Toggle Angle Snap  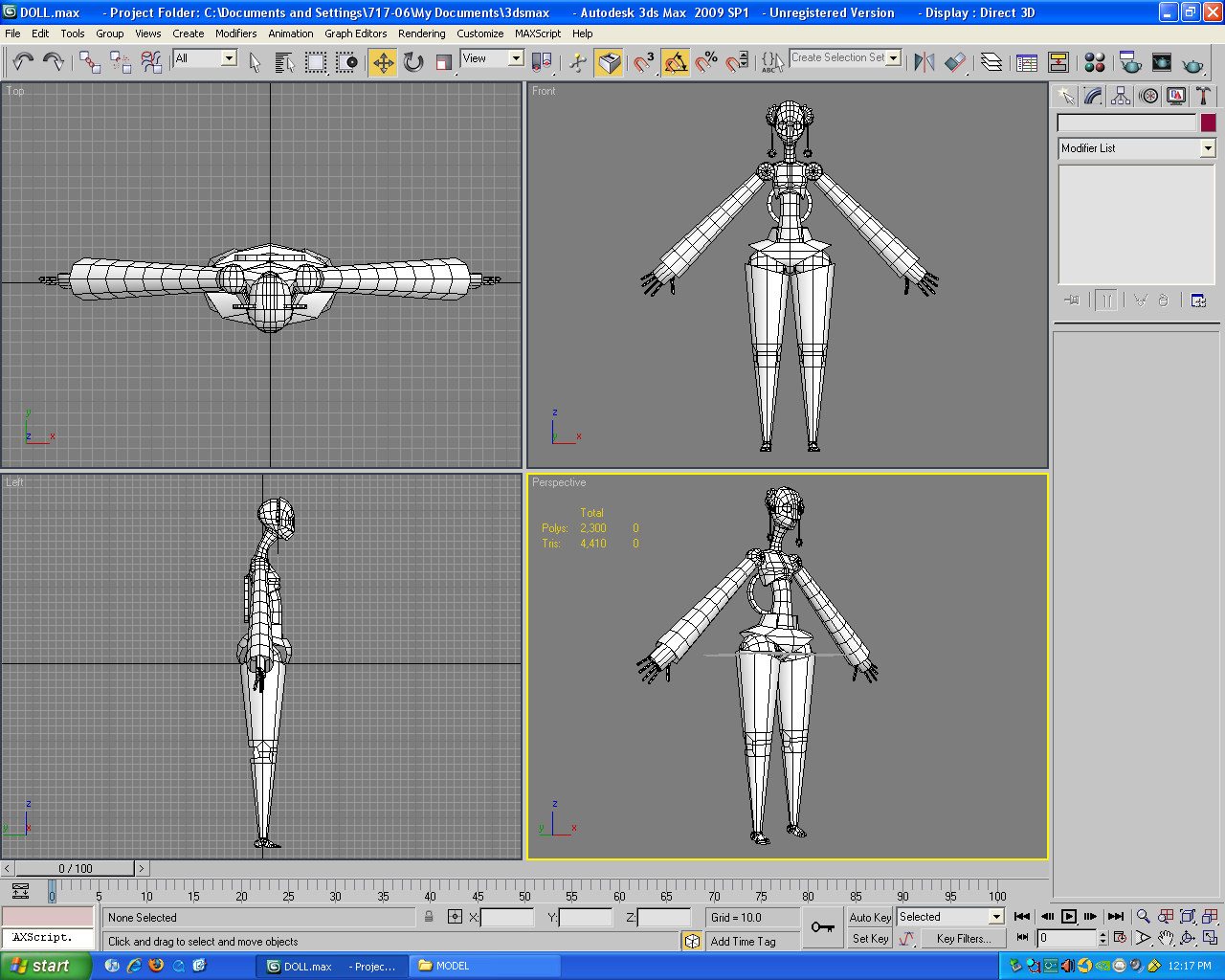point(676,62)
